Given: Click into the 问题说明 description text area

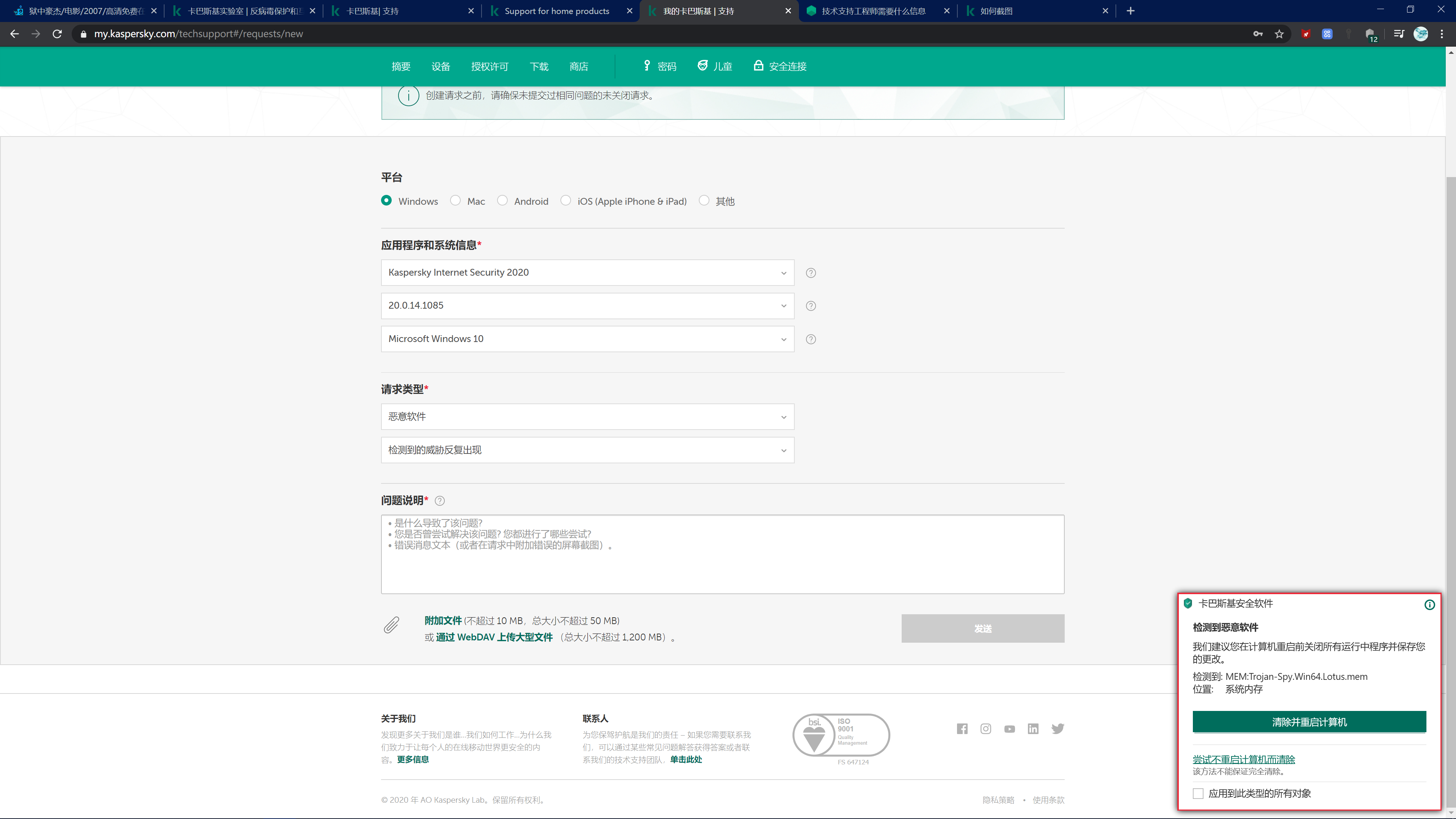Looking at the screenshot, I should point(722,565).
